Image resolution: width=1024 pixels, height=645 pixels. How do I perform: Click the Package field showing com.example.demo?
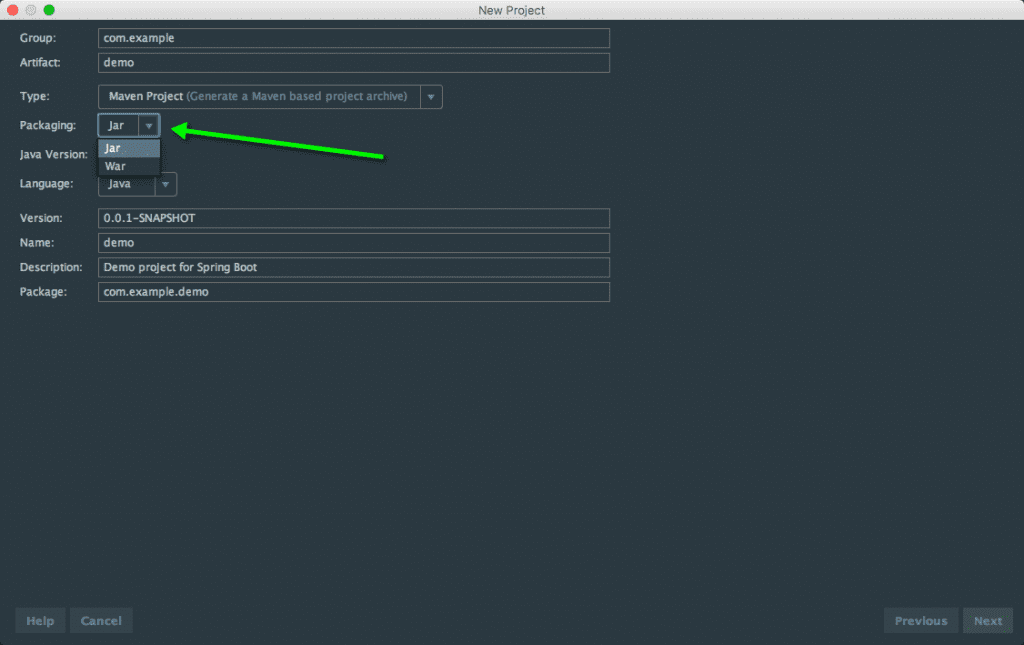[x=353, y=291]
